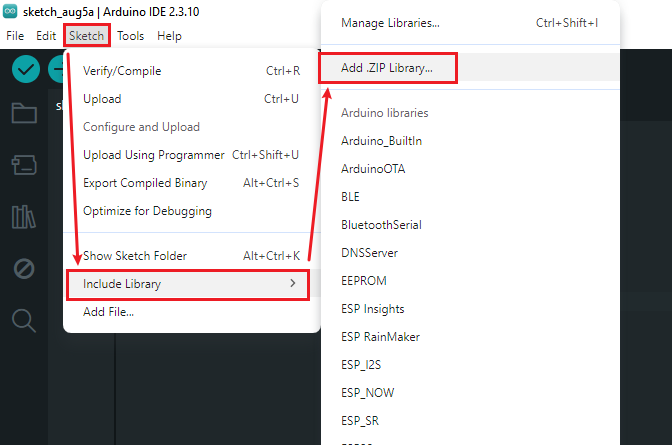672x445 pixels.
Task: Include the ESP_I2S library
Action: pyautogui.click(x=470, y=365)
